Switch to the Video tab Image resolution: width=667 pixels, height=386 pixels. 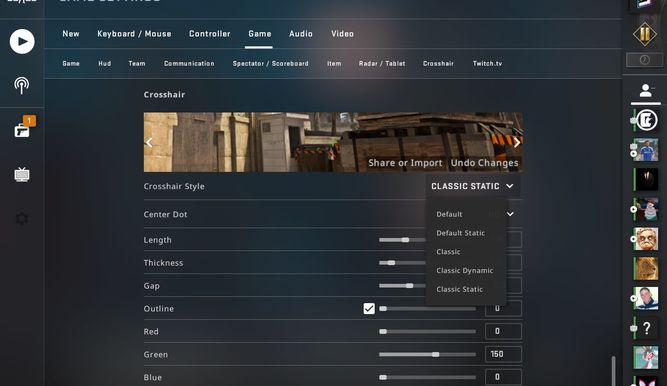[342, 34]
